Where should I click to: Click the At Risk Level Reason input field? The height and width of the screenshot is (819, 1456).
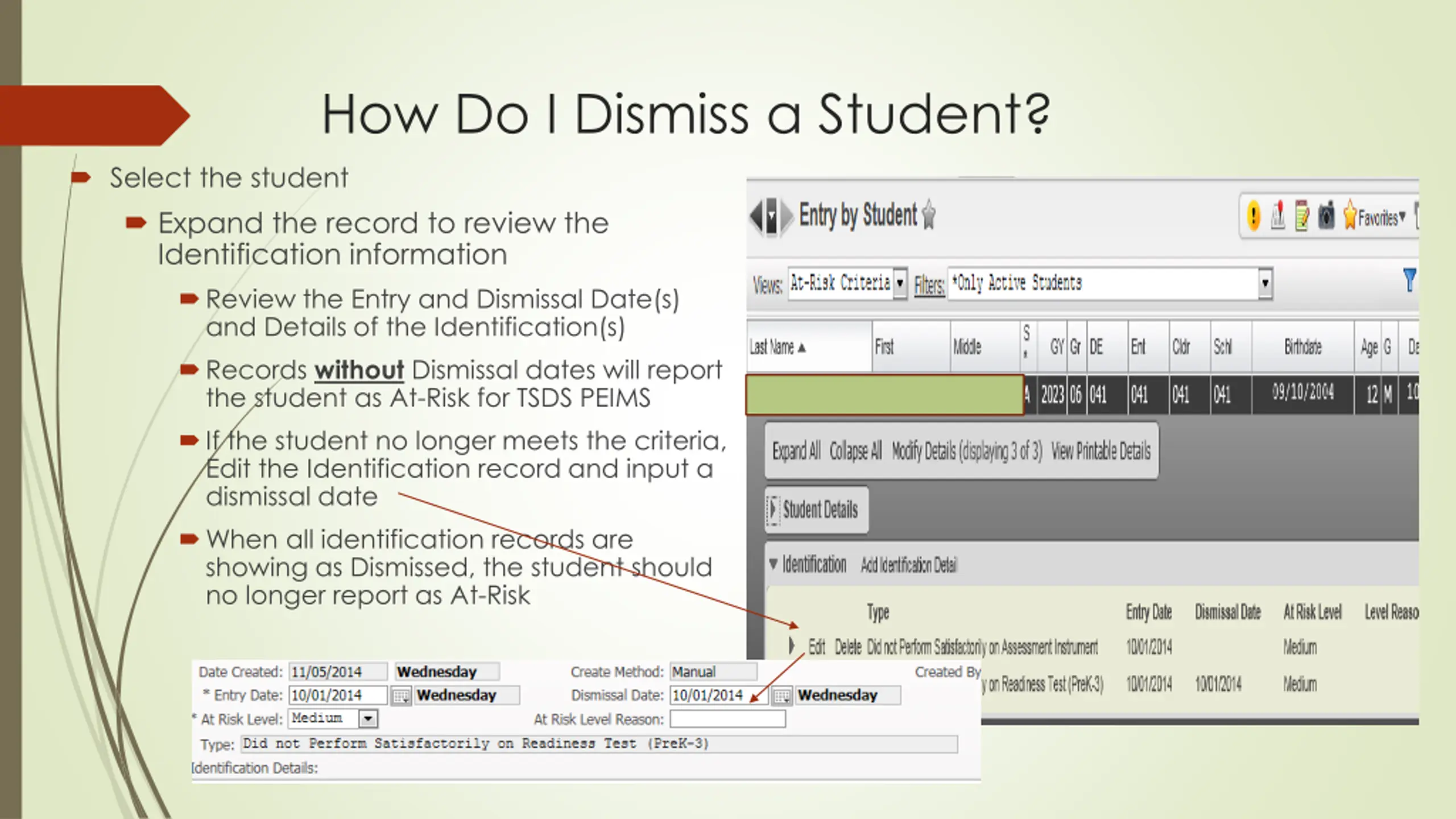728,719
